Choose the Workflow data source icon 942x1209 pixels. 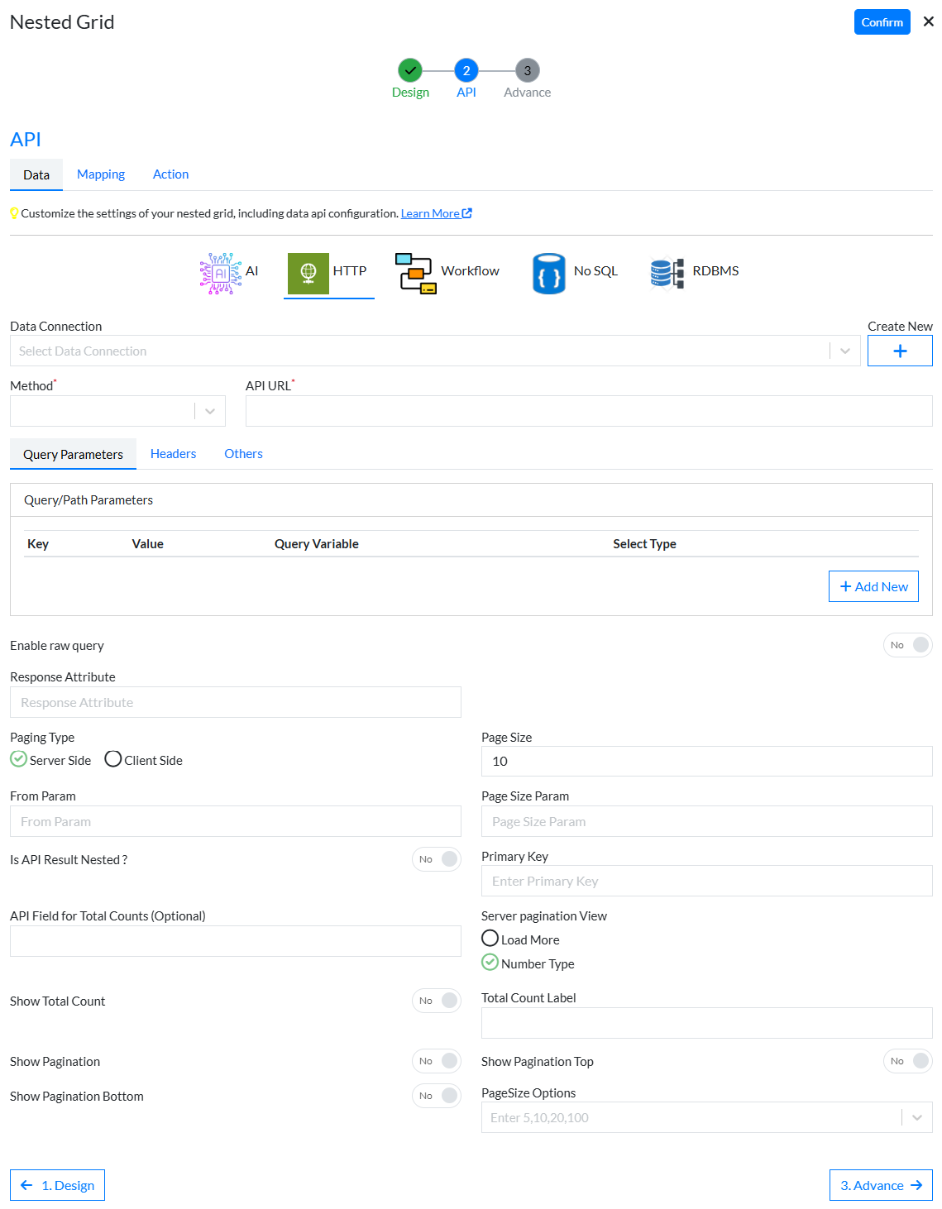click(415, 272)
